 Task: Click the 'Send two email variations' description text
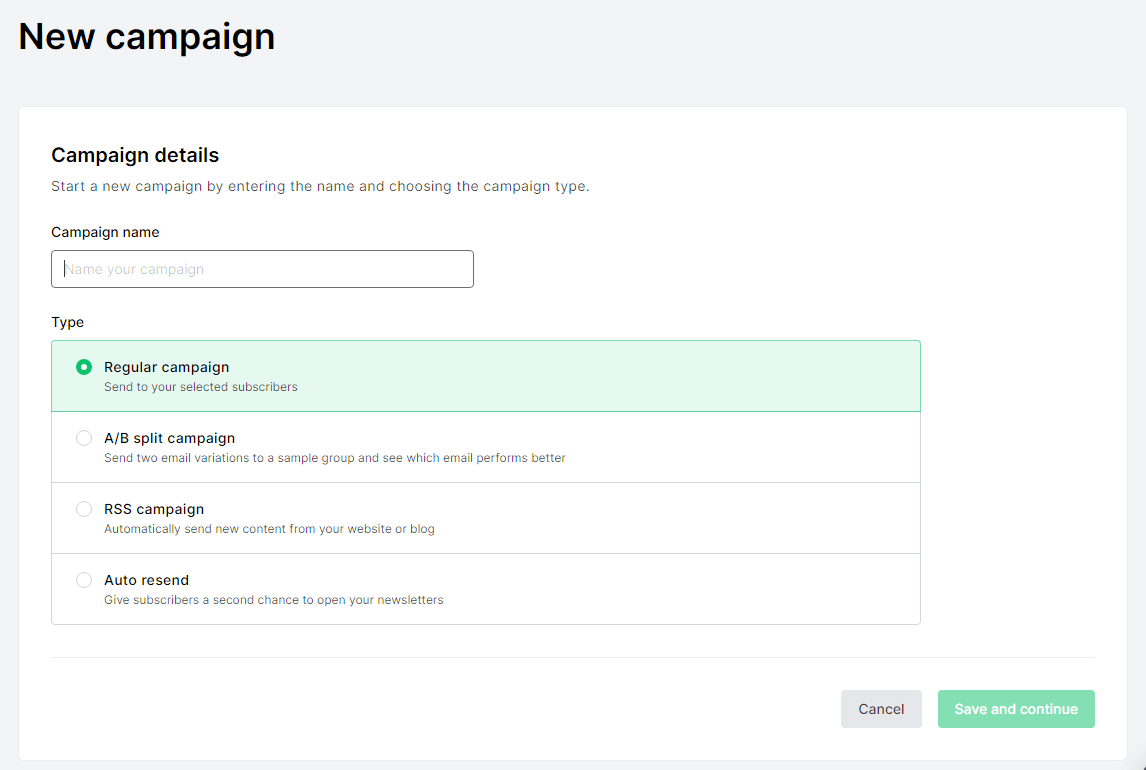click(x=334, y=458)
